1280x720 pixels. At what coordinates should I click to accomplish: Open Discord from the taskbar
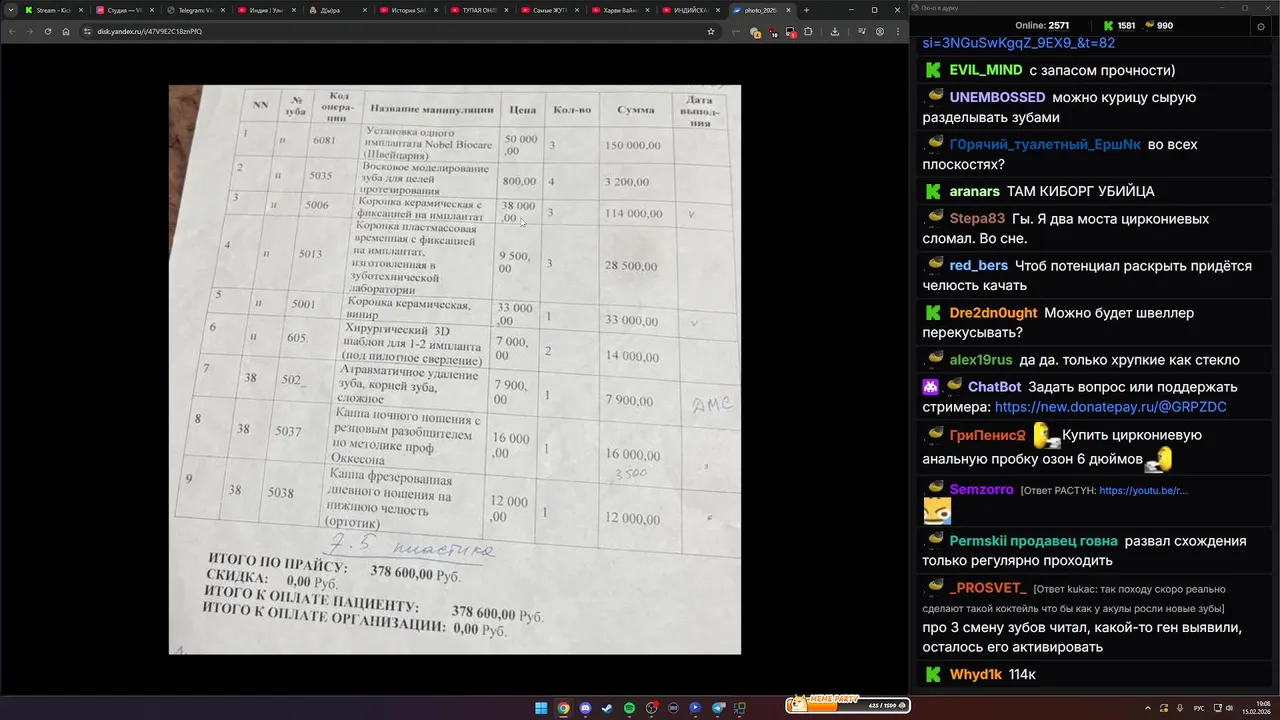coord(585,708)
